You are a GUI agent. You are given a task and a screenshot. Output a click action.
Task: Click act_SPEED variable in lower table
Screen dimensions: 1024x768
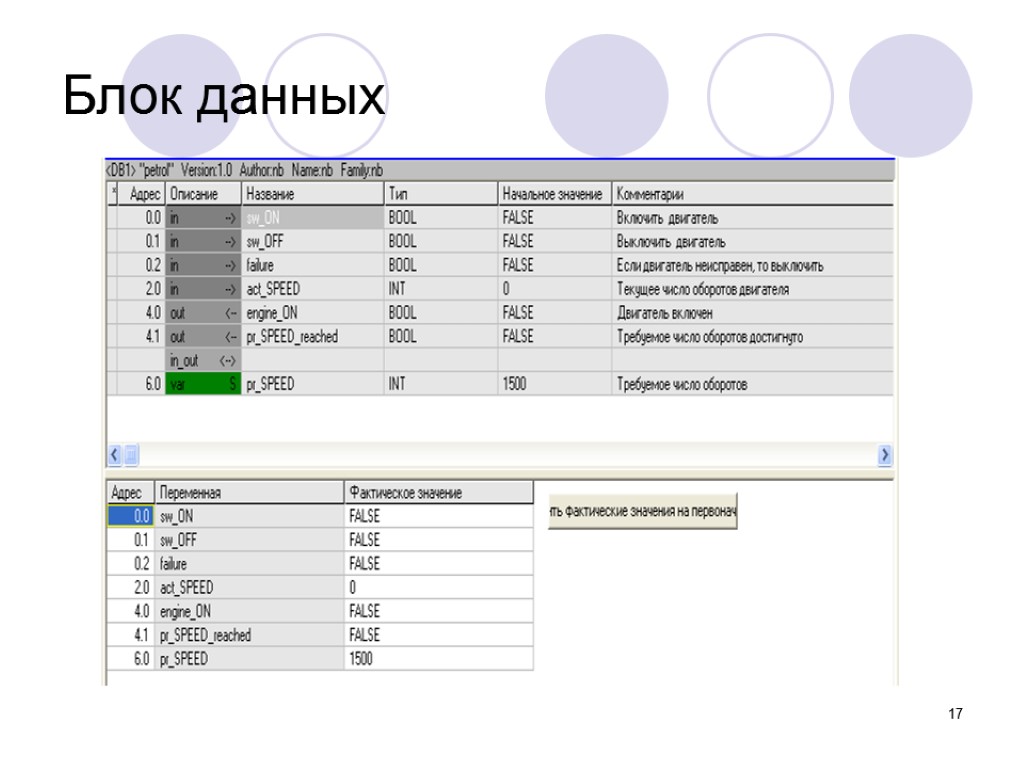pos(249,588)
